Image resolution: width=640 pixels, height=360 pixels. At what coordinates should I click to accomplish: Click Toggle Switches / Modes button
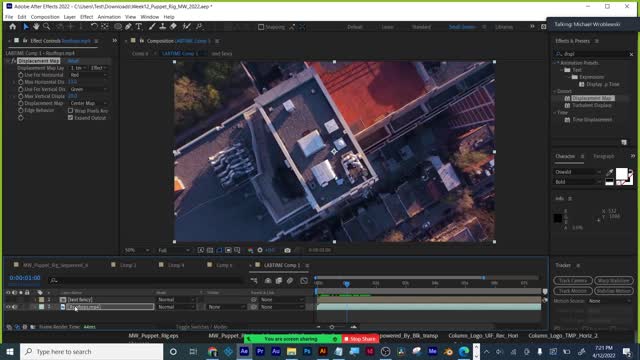[203, 327]
